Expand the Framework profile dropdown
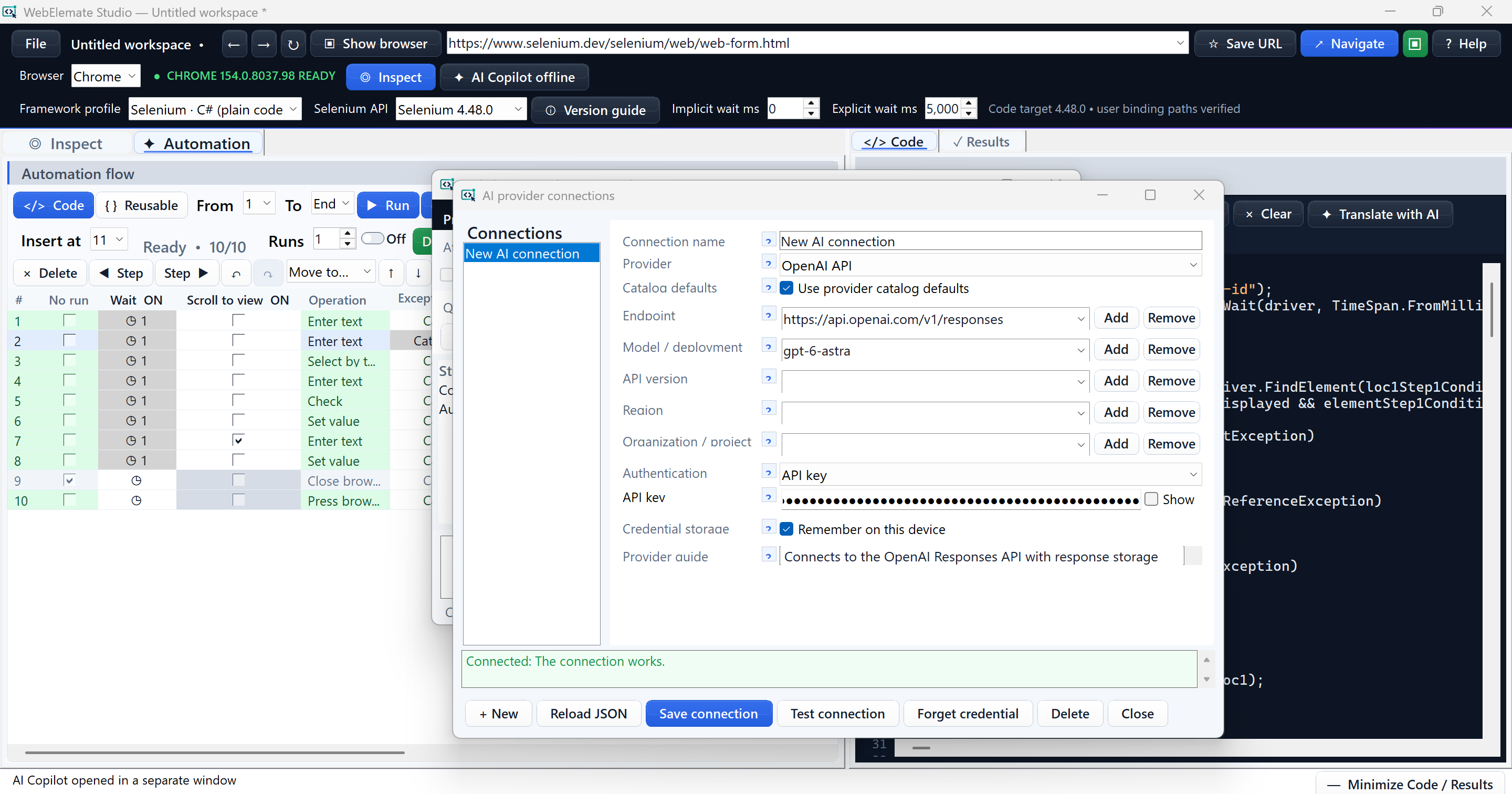1512x794 pixels. point(214,109)
